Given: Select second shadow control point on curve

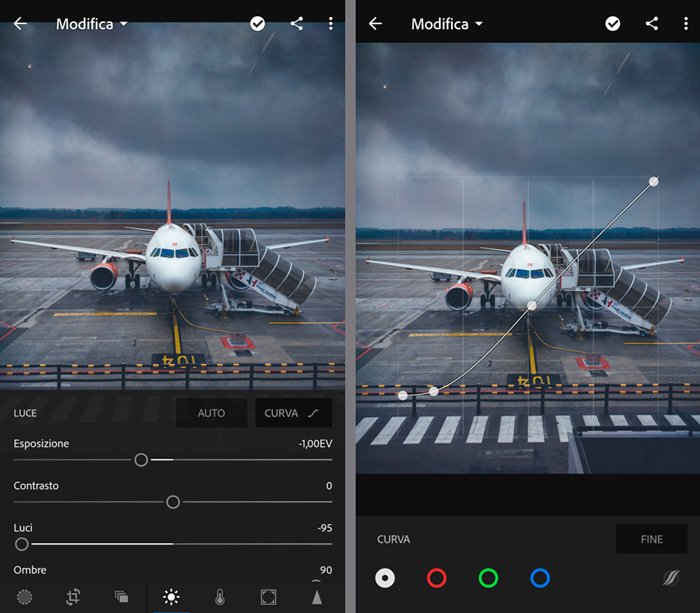Looking at the screenshot, I should (433, 392).
